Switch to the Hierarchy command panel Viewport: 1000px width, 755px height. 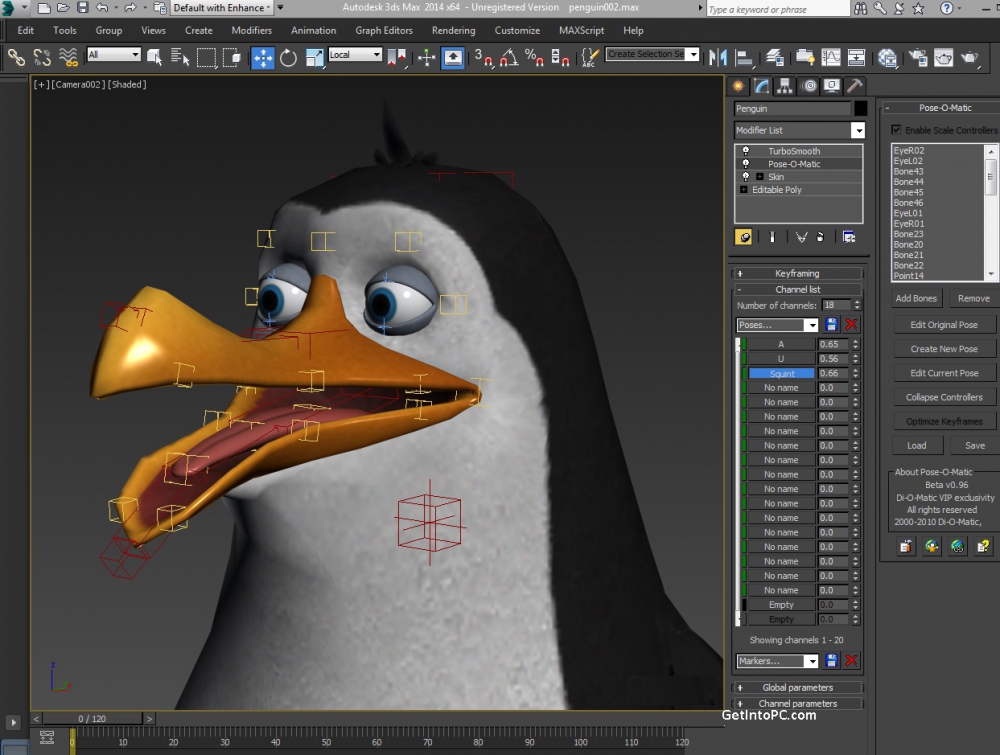pyautogui.click(x=785, y=86)
